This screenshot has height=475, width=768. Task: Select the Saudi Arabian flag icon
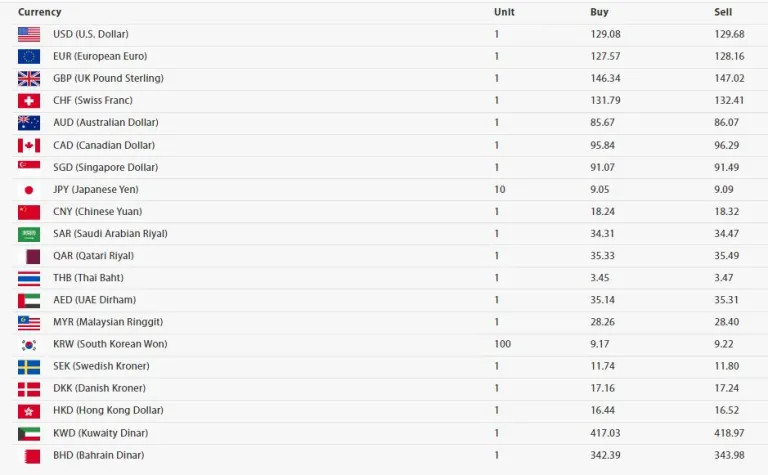tap(29, 235)
